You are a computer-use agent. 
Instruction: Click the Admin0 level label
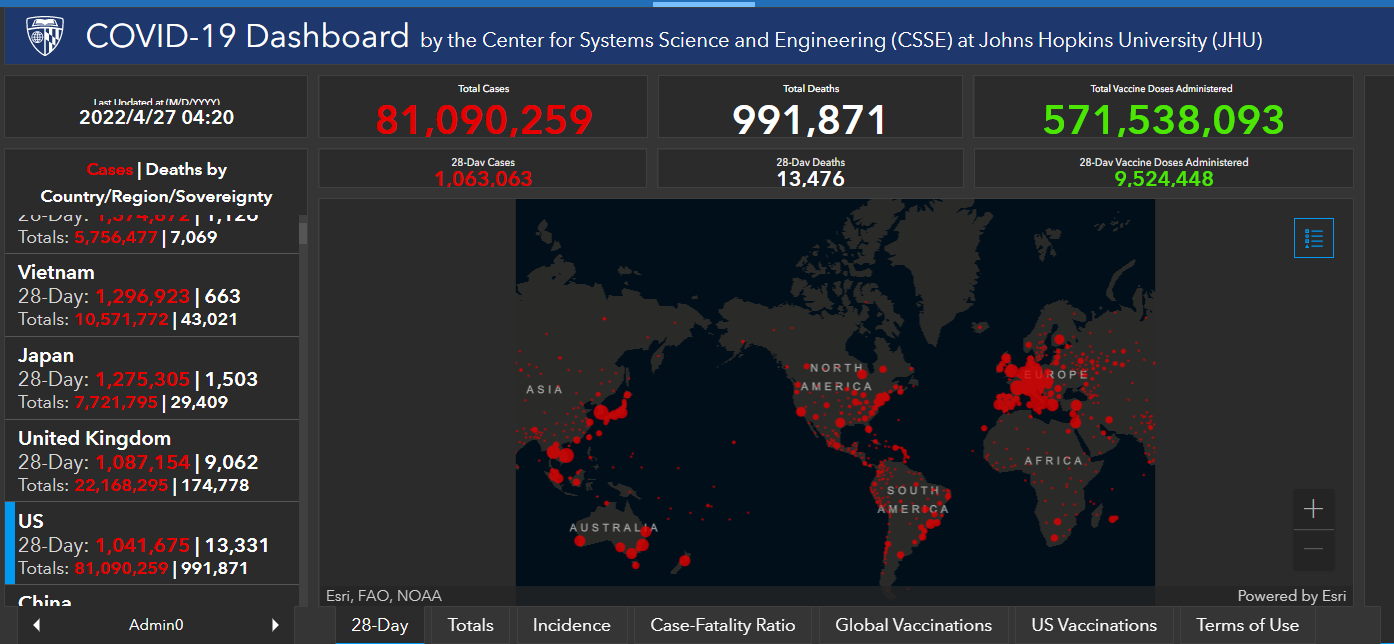point(156,625)
